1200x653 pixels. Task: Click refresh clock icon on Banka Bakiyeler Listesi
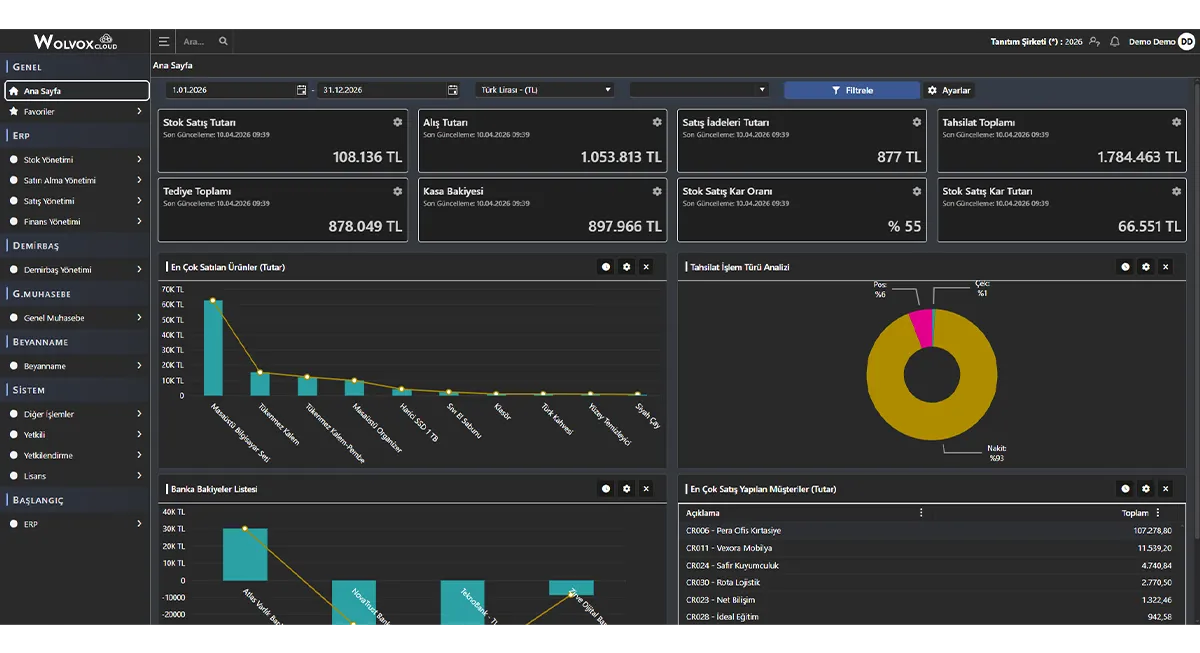click(x=606, y=489)
